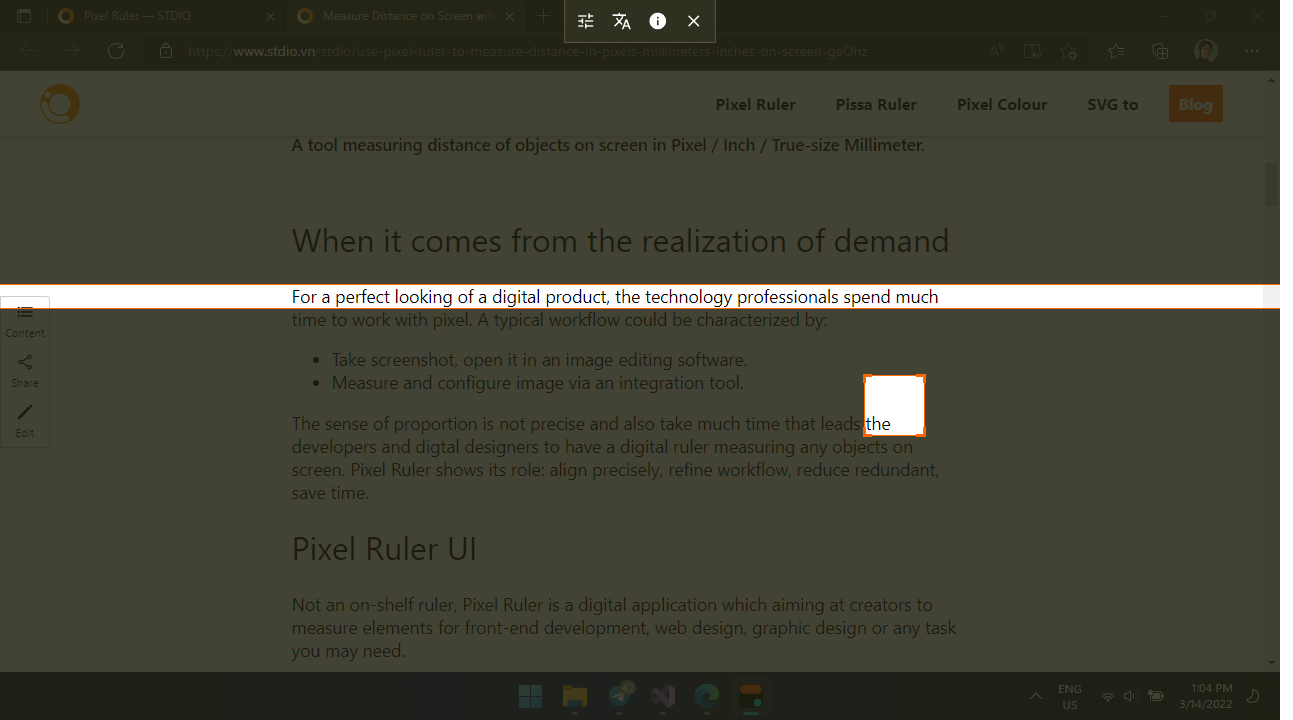Click the Pixel Ruler UI heading

tap(384, 549)
